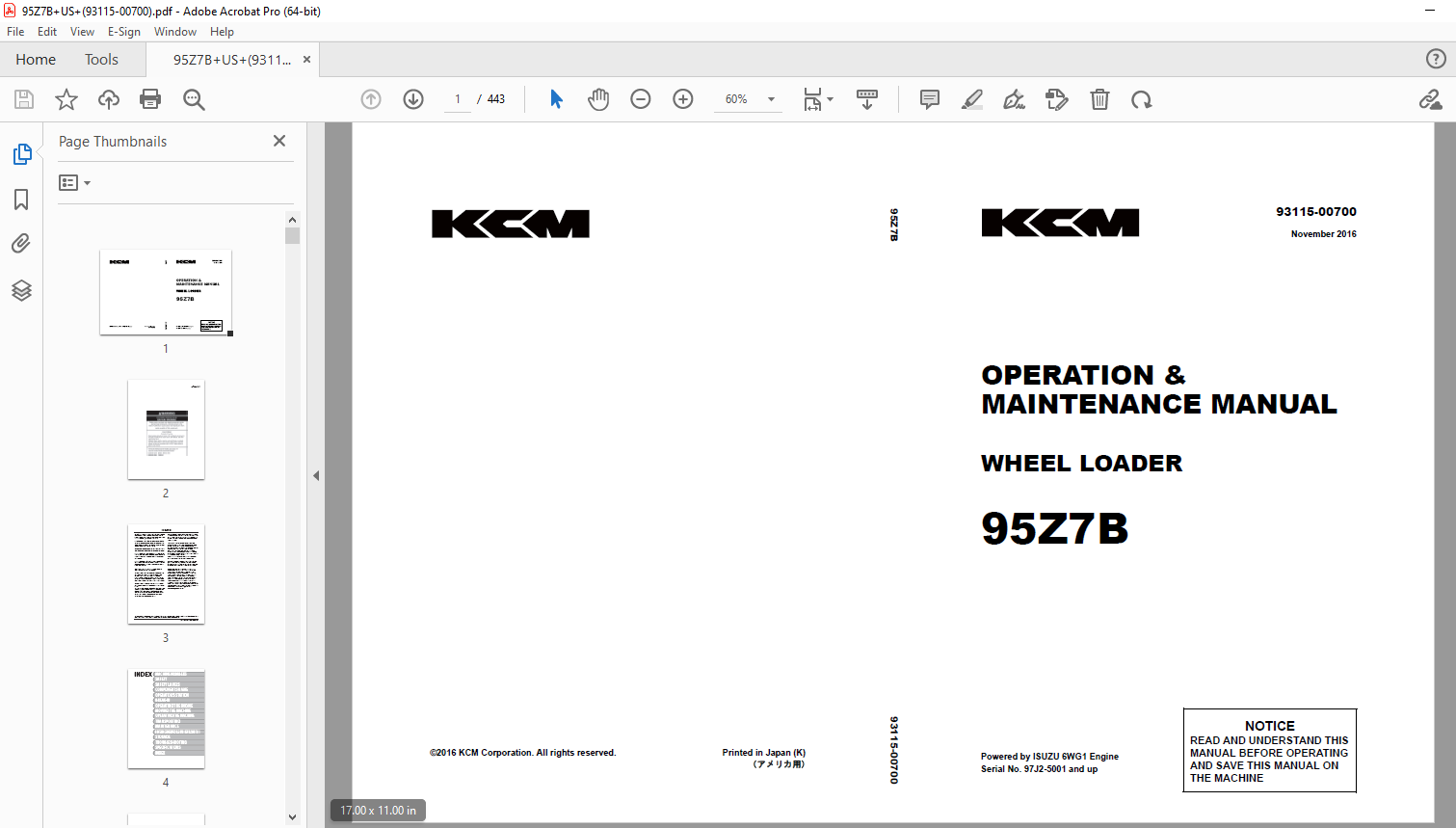The height and width of the screenshot is (828, 1456).
Task: Open the zoom level 60% dropdown
Action: (x=748, y=99)
